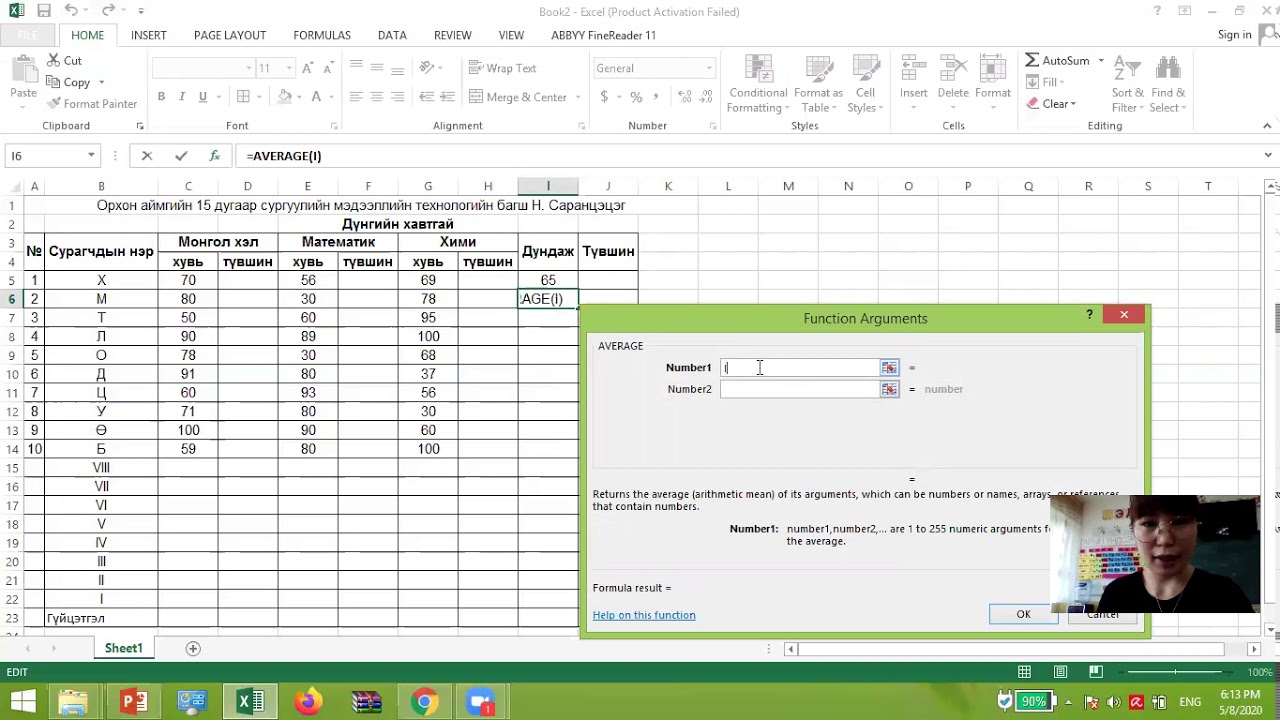Click the Function Arguments help question mark
The width and height of the screenshot is (1280, 720).
point(1089,315)
